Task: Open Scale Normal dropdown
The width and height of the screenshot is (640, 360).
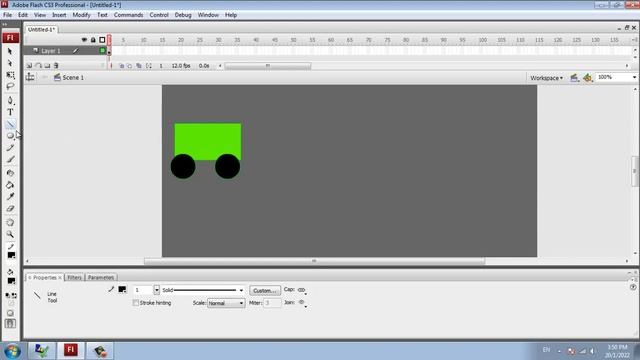Action: click(226, 303)
